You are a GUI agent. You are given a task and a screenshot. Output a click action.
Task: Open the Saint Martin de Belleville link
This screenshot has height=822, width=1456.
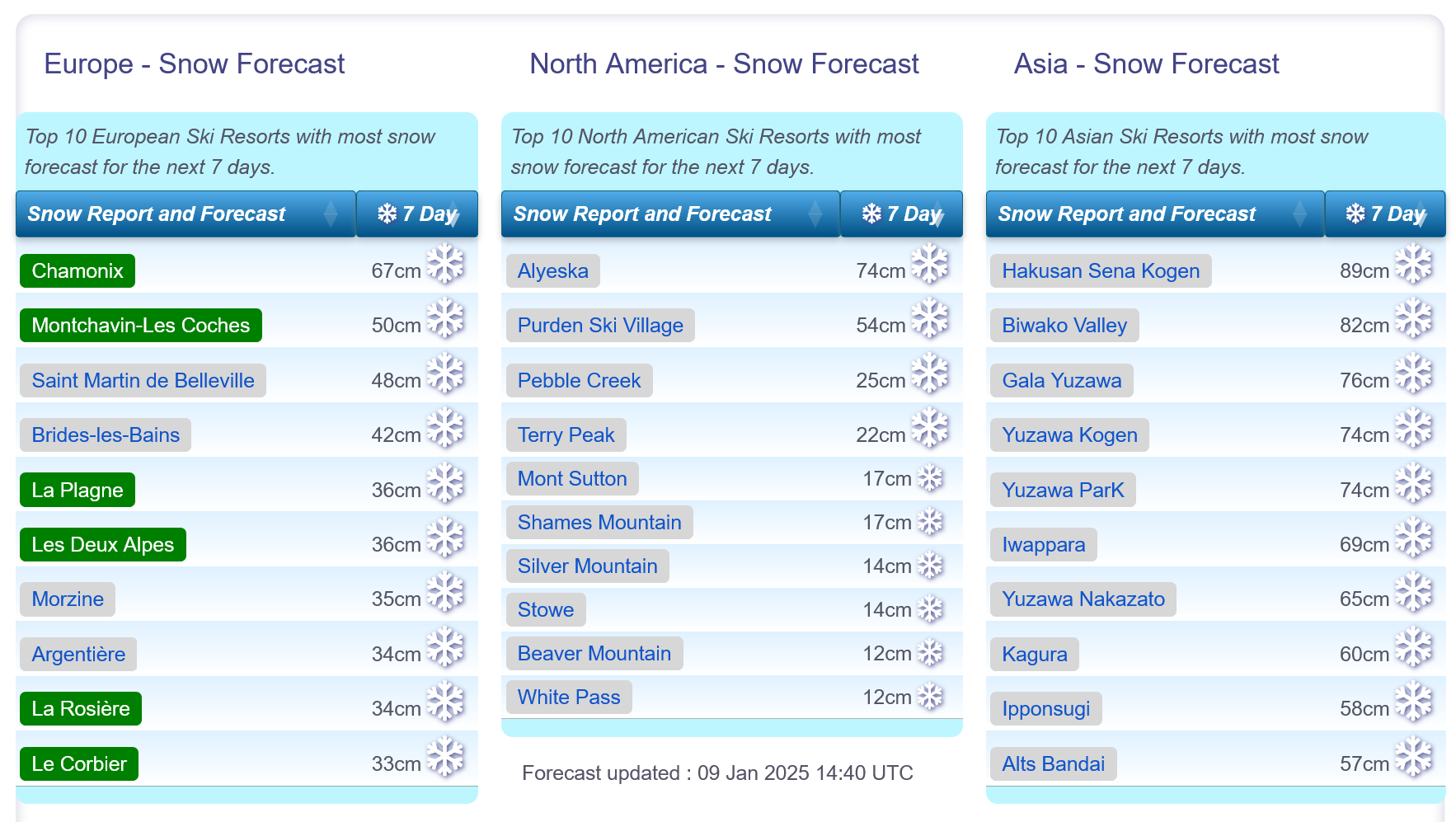point(143,380)
